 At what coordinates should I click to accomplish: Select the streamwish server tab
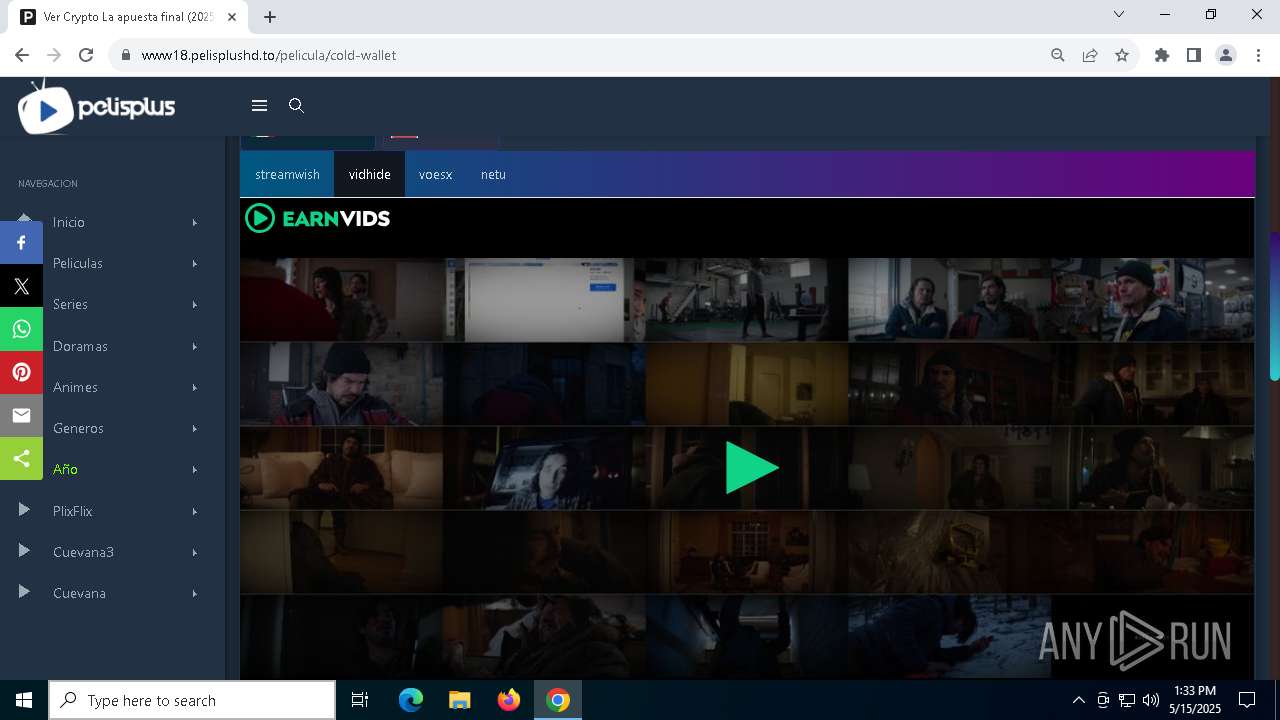[x=287, y=174]
